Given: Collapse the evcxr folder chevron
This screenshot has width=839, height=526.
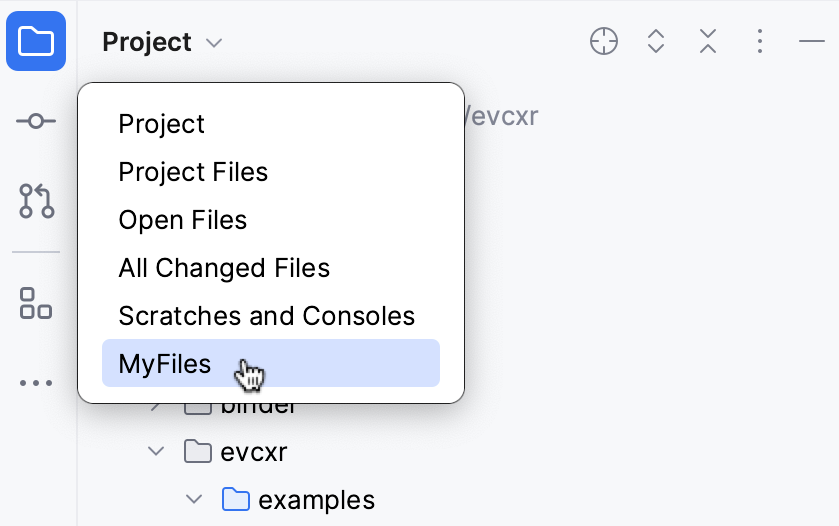Looking at the screenshot, I should pyautogui.click(x=156, y=452).
